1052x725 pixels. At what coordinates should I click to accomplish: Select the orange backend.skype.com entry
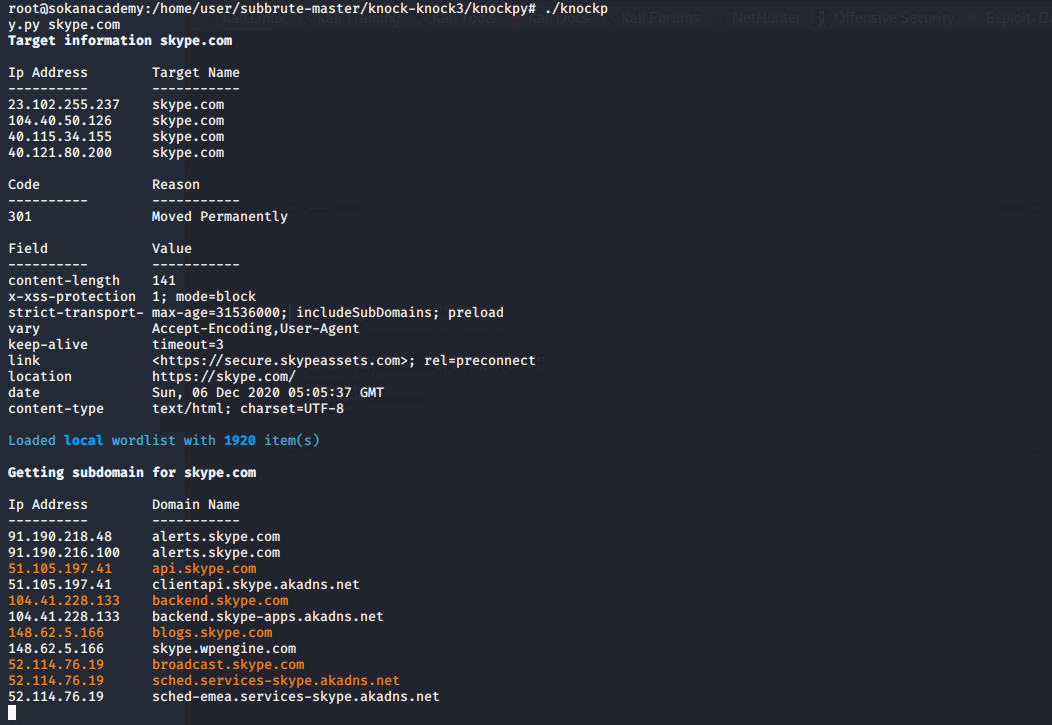coord(220,601)
